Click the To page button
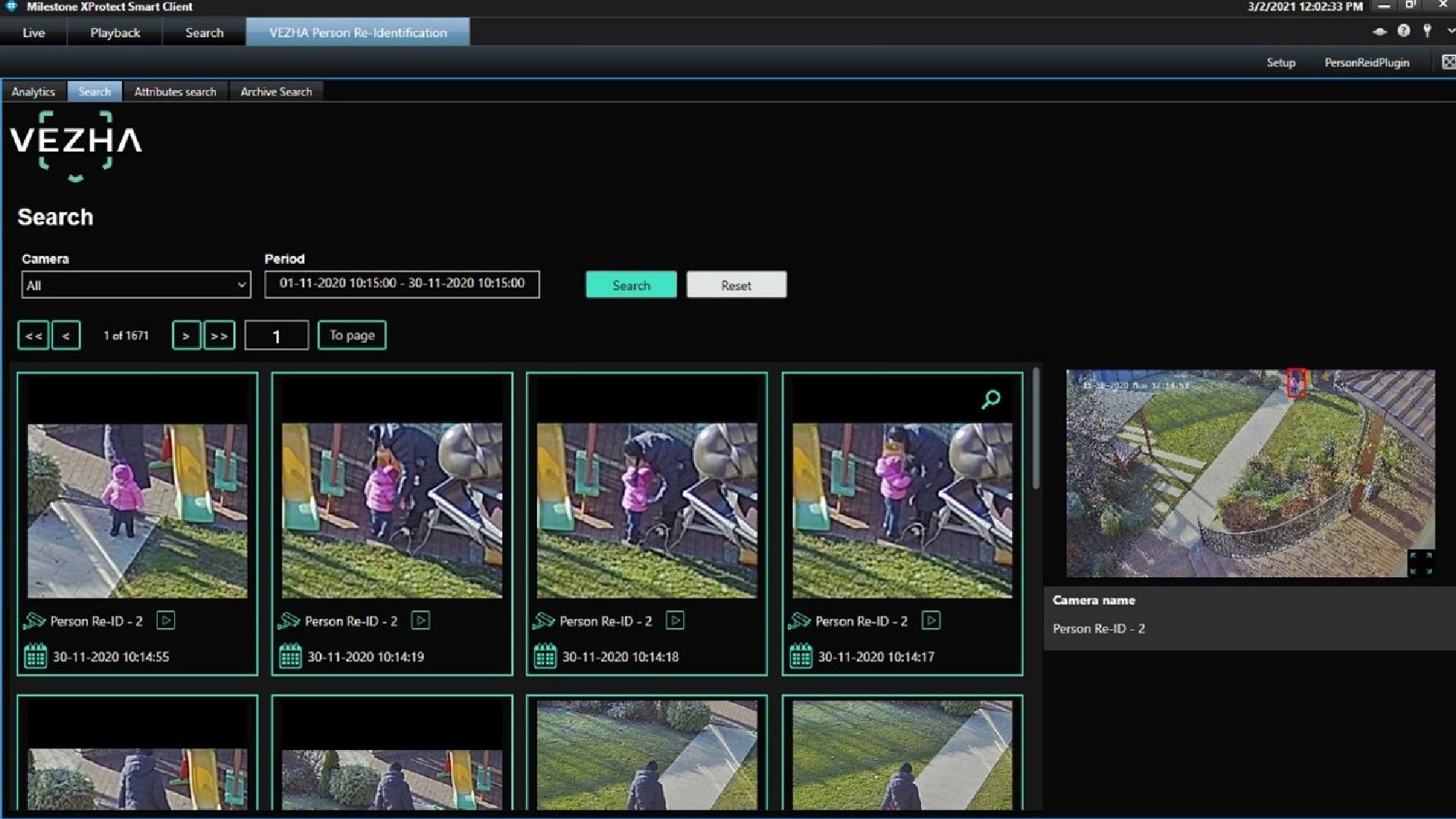Viewport: 1456px width, 819px height. (352, 335)
